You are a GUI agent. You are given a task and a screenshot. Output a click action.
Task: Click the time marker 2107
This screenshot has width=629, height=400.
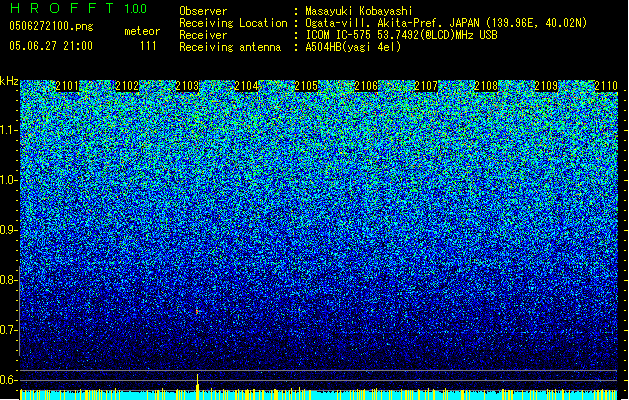pyautogui.click(x=426, y=86)
